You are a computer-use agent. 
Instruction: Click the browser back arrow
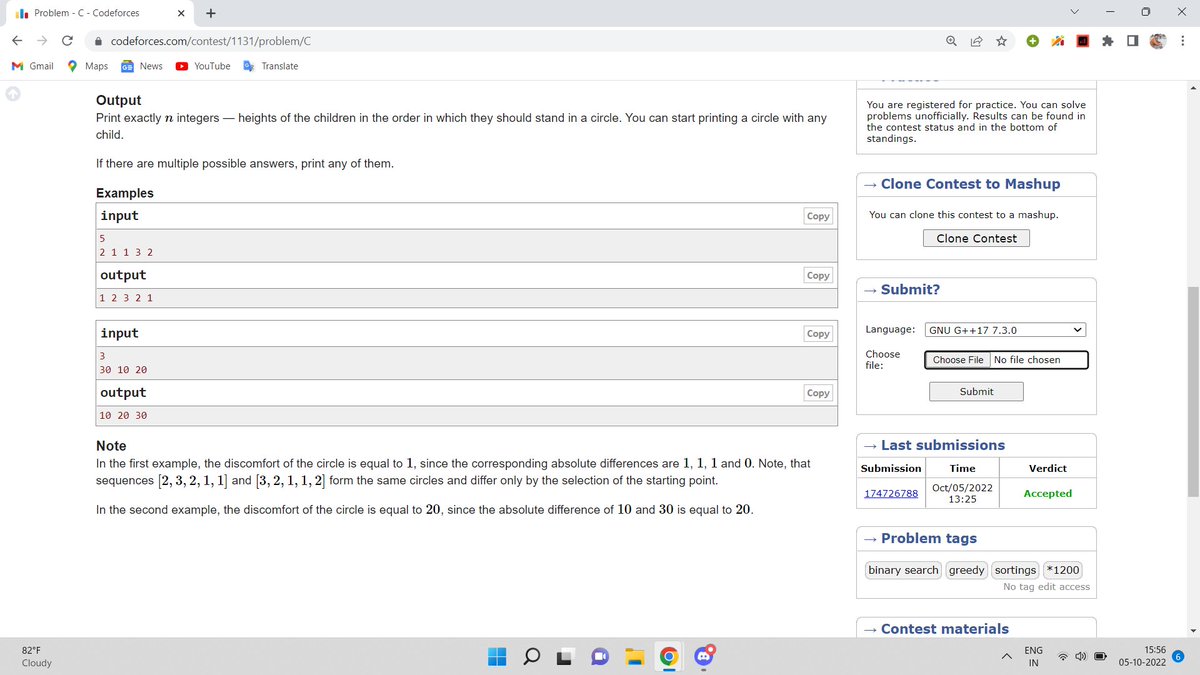click(x=18, y=40)
